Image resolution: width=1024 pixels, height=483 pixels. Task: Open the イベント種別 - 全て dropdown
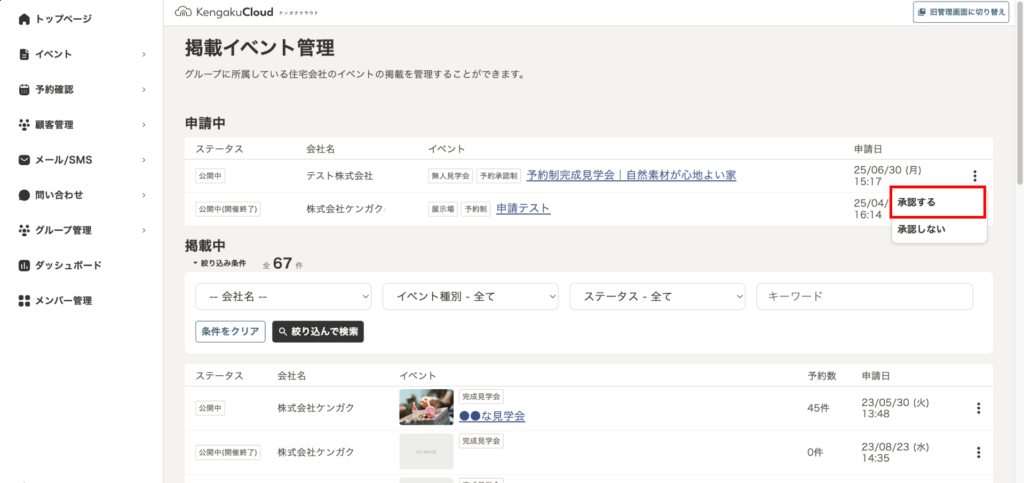click(x=470, y=297)
